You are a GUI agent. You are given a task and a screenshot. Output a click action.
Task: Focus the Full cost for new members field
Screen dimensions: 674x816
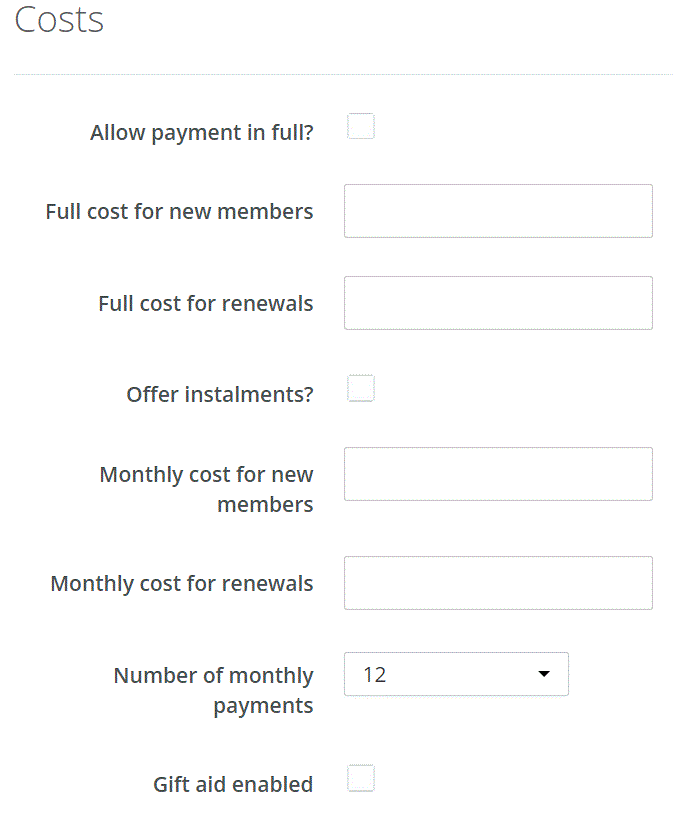[x=498, y=211]
